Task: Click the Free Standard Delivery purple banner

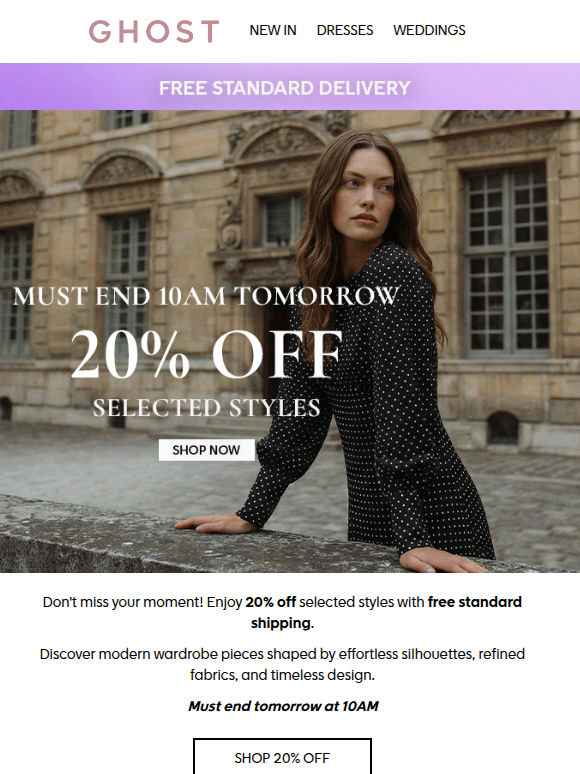Action: (290, 87)
